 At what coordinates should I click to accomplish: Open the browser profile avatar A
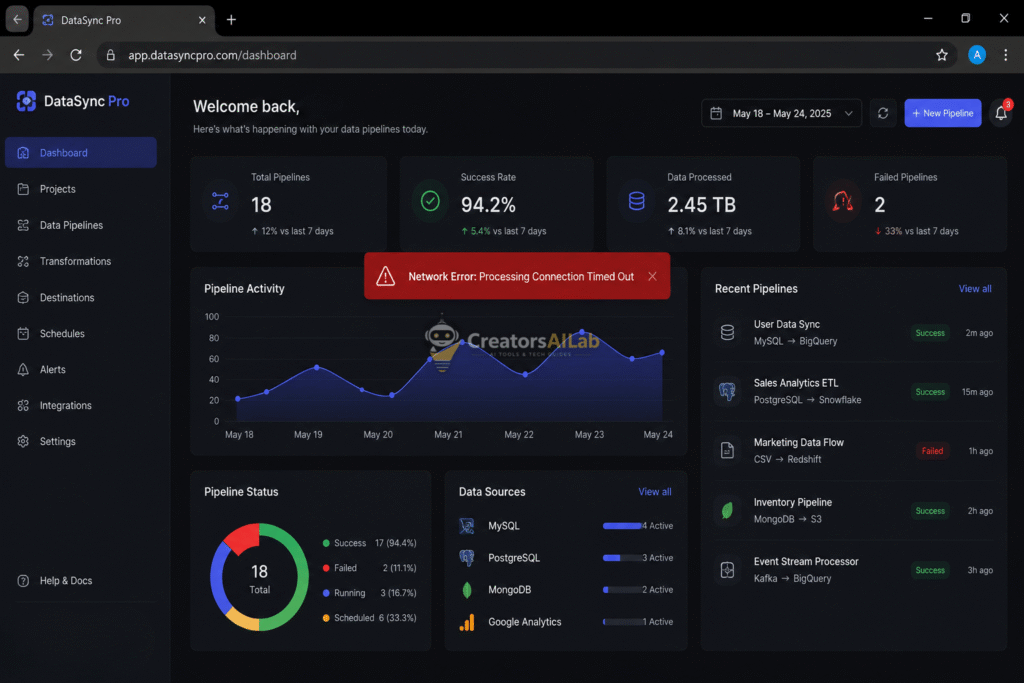click(x=976, y=56)
